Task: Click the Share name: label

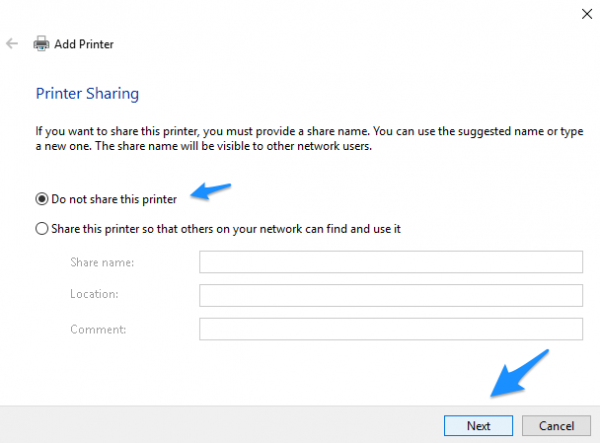Action: [x=102, y=262]
